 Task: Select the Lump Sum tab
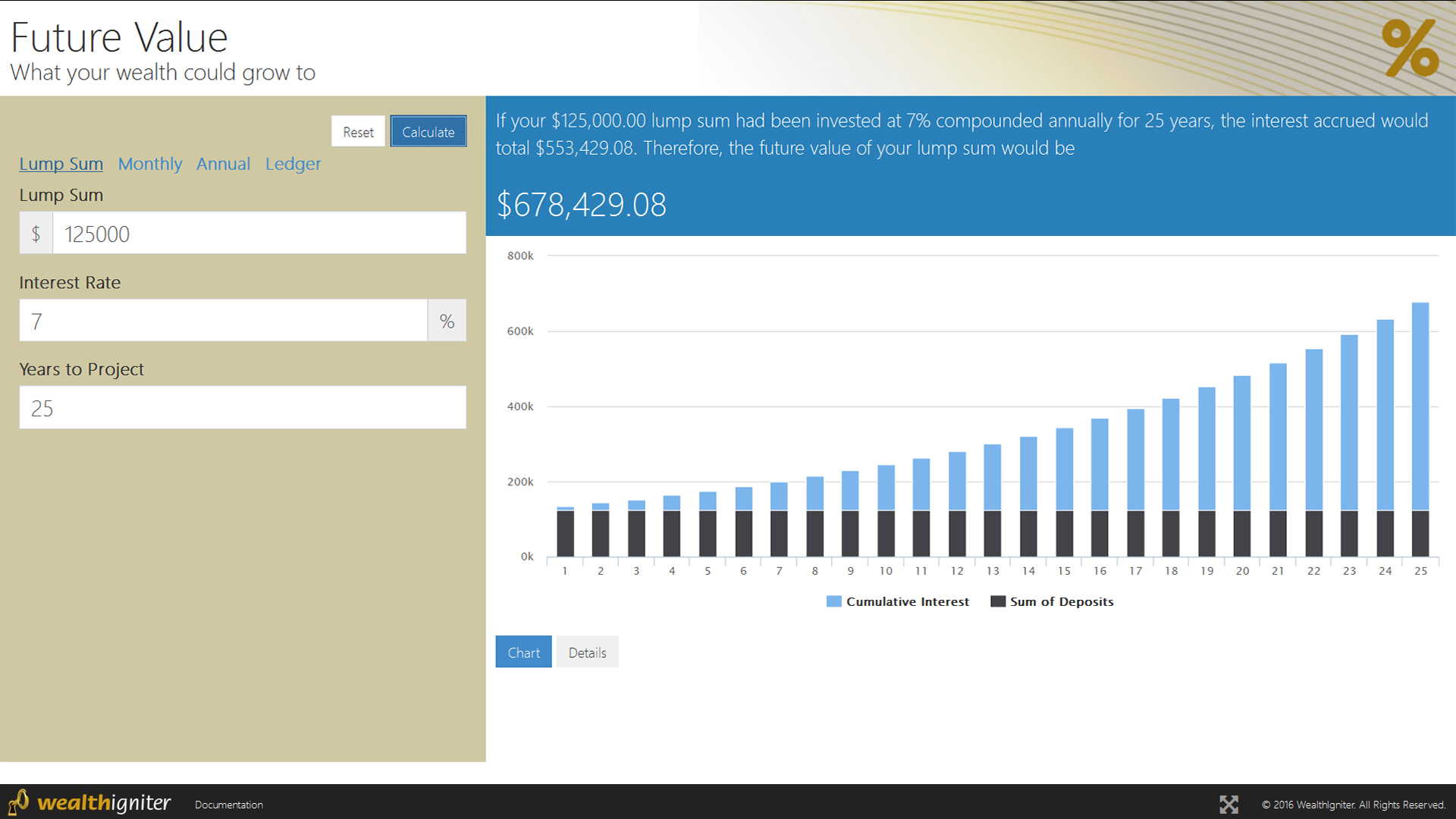[x=61, y=164]
